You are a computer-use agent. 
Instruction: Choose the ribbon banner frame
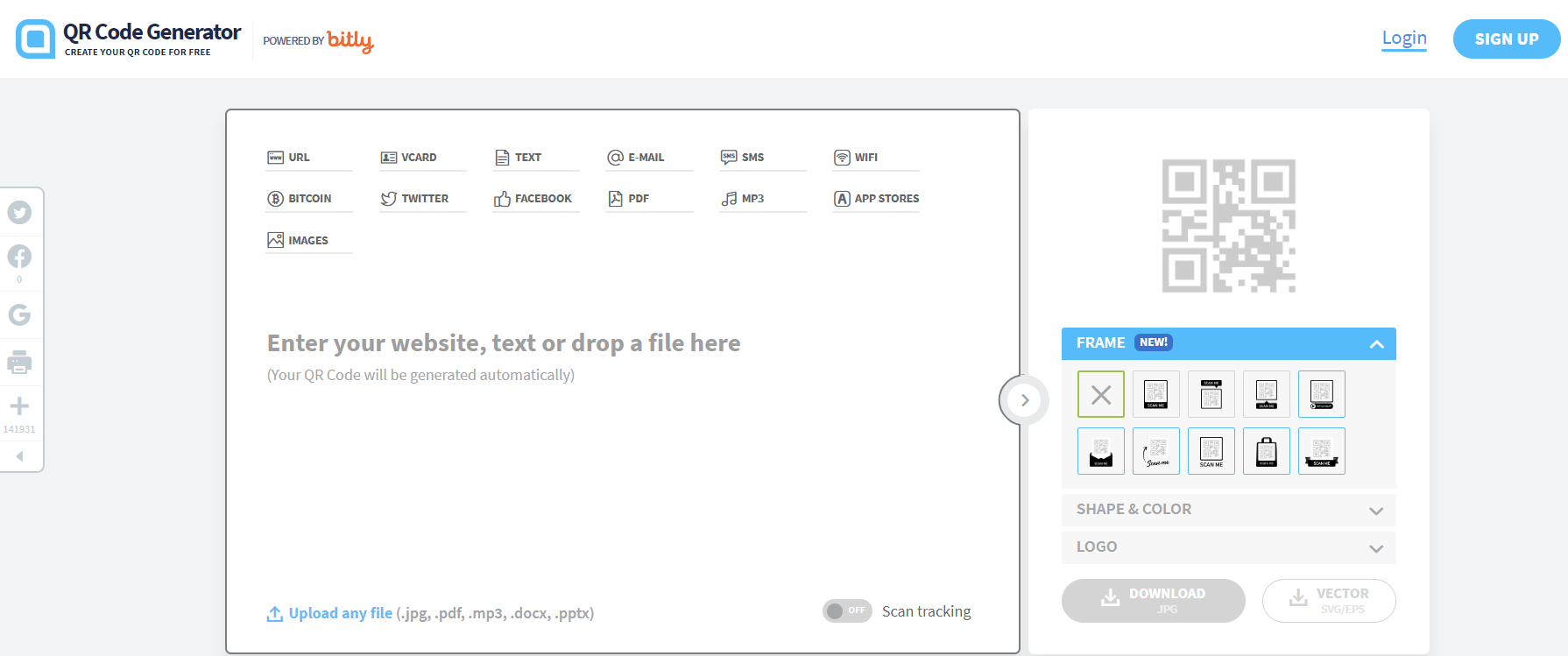pos(1322,451)
